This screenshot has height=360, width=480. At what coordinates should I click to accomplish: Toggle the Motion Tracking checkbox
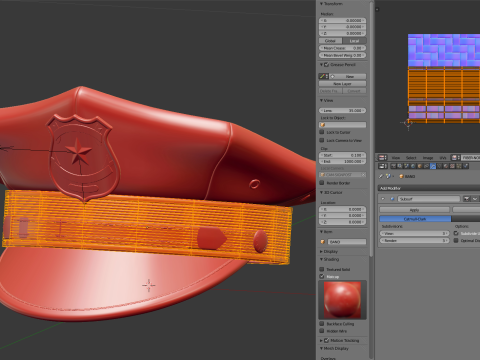click(x=327, y=340)
